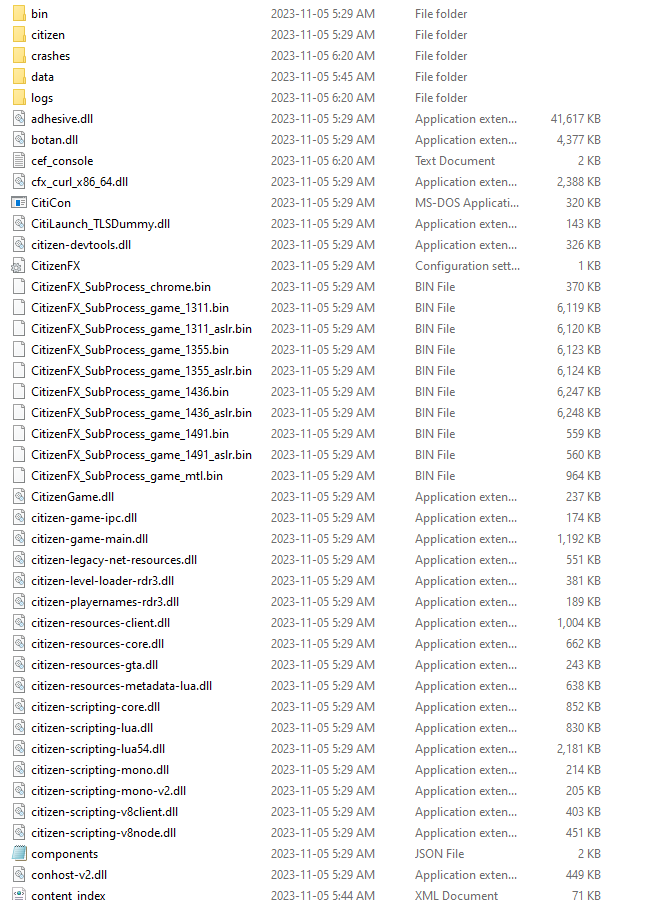Select the CitiCon application icon
This screenshot has height=913, width=668.
(19, 203)
